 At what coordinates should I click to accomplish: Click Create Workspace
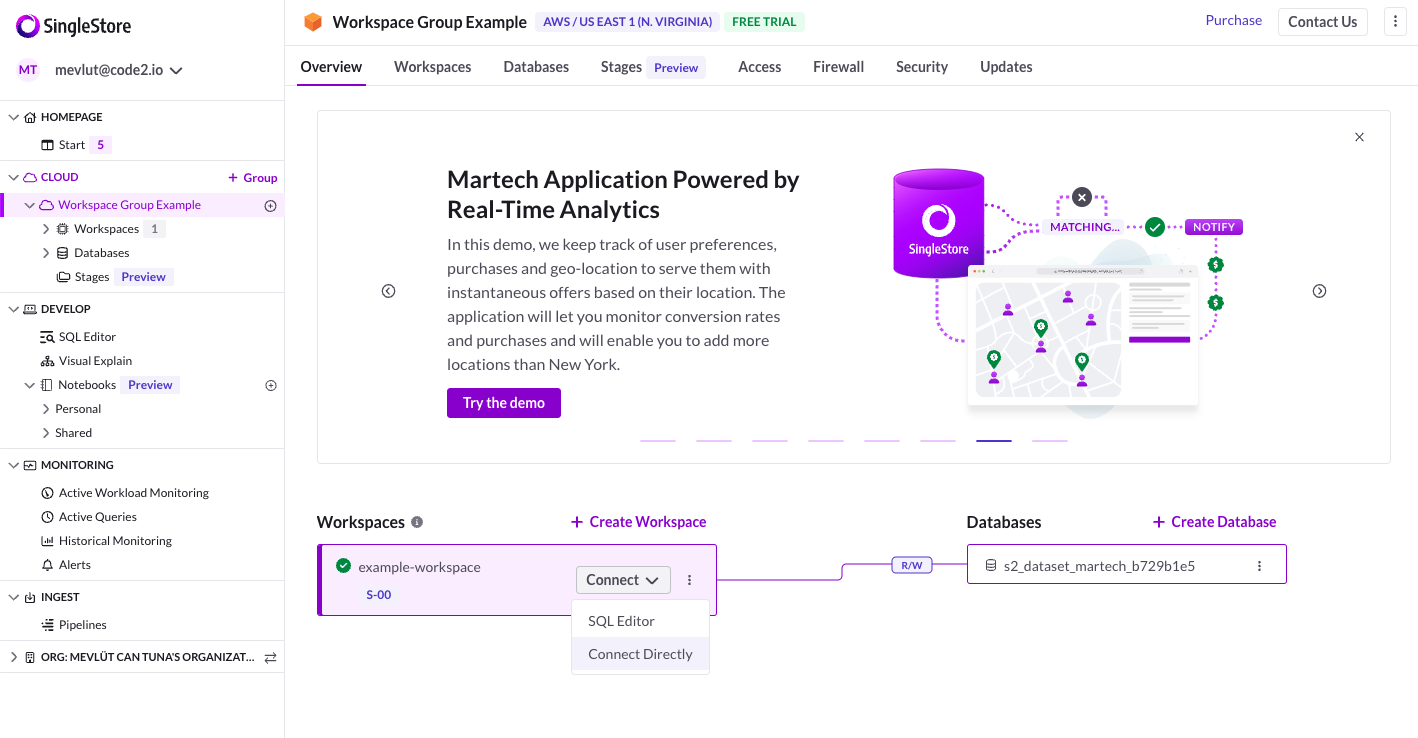tap(638, 522)
